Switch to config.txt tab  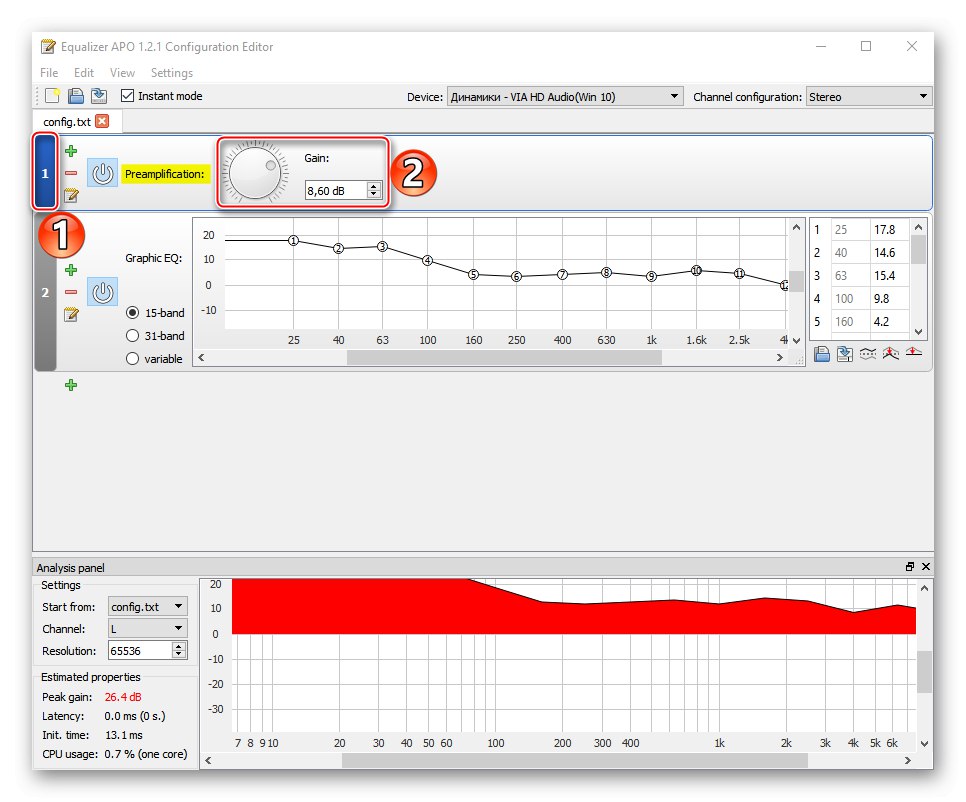pyautogui.click(x=67, y=122)
